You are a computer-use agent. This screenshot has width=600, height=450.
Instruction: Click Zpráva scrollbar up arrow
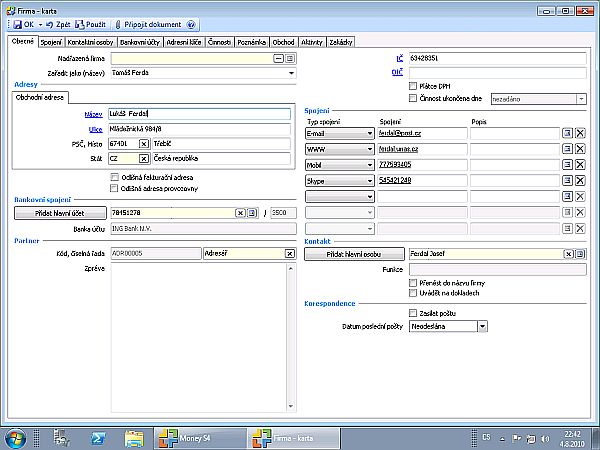coord(291,268)
